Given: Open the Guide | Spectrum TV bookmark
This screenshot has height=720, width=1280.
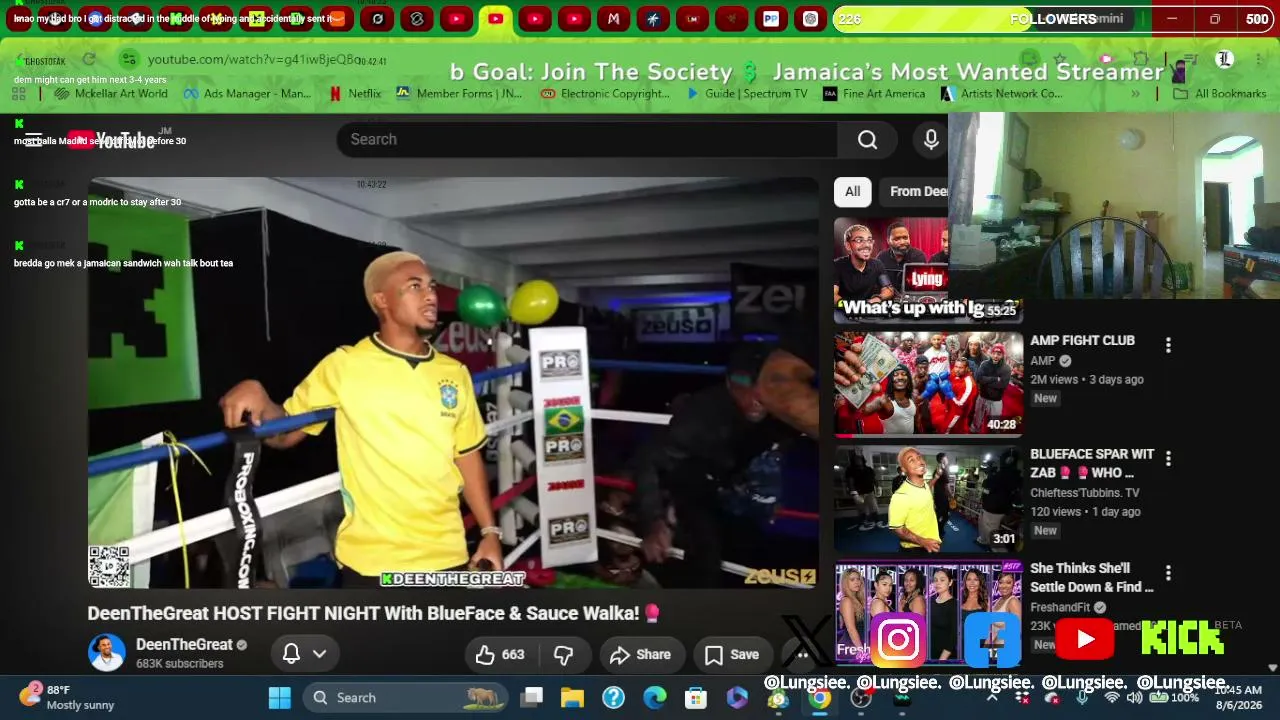Looking at the screenshot, I should (747, 94).
